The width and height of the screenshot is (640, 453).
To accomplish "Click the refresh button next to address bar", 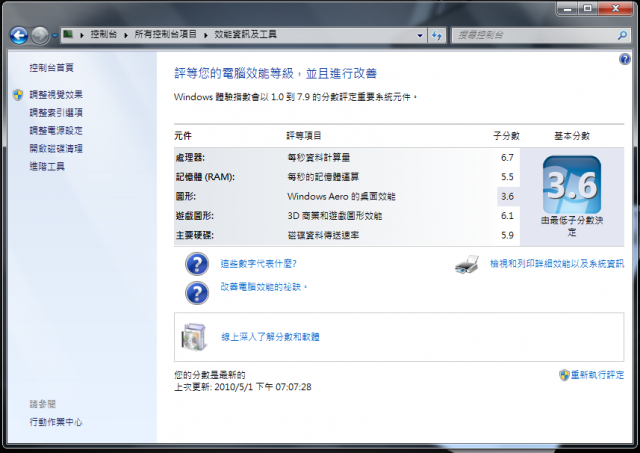I will (x=437, y=36).
